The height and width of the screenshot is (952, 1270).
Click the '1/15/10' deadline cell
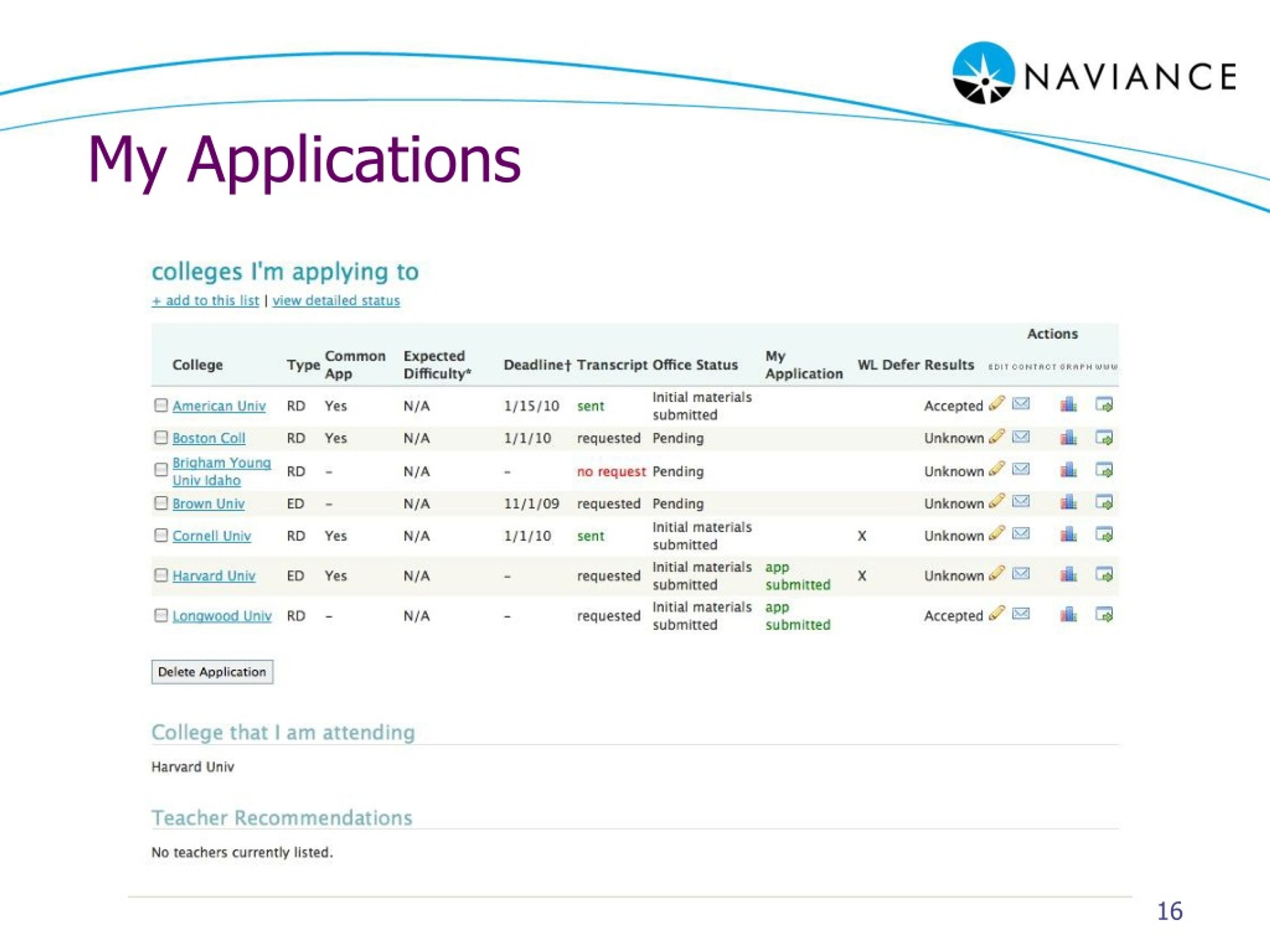[x=531, y=406]
